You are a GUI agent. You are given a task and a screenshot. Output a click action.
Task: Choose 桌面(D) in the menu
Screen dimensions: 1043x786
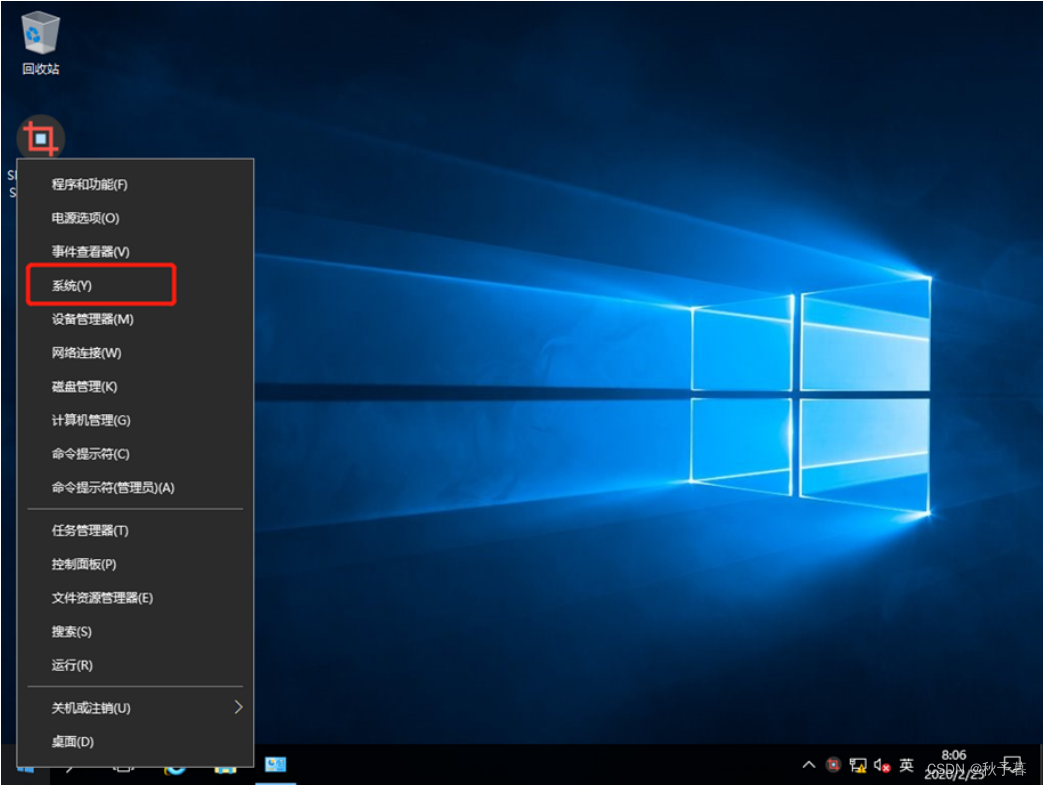[135, 741]
